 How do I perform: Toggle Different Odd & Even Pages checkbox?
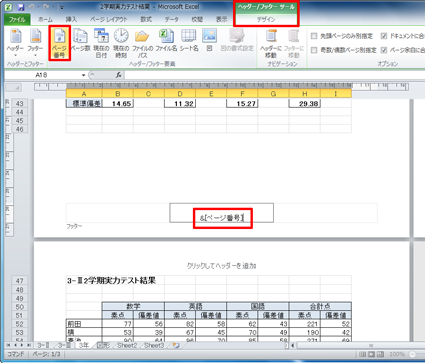(x=314, y=50)
